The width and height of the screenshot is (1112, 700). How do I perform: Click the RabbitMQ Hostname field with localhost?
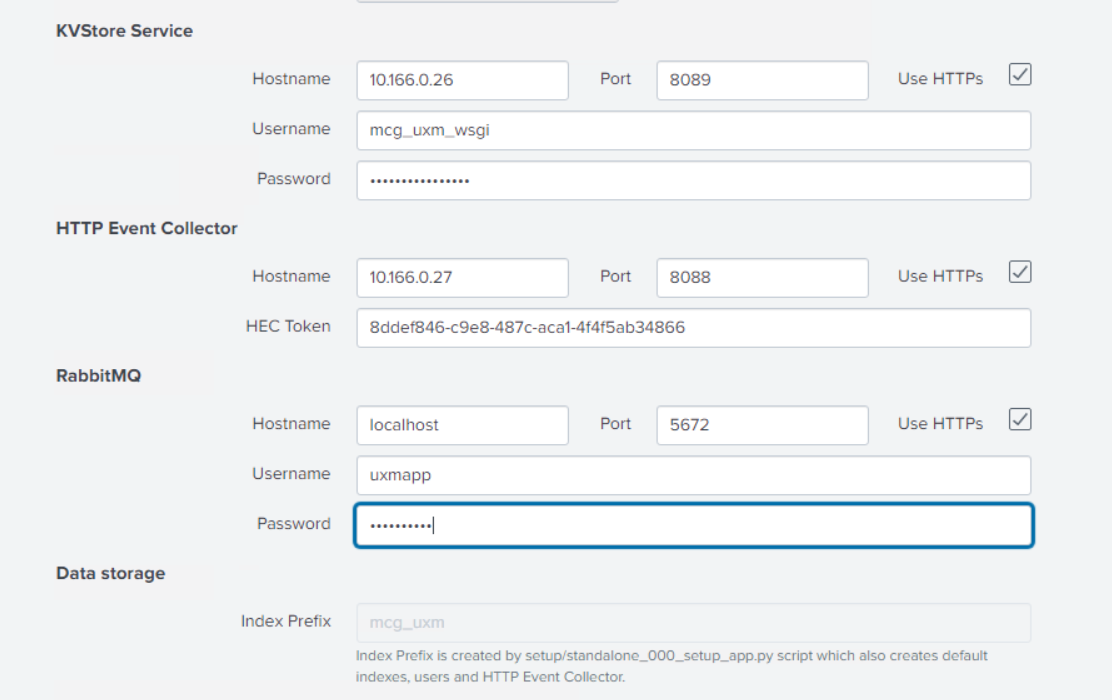(x=462, y=425)
